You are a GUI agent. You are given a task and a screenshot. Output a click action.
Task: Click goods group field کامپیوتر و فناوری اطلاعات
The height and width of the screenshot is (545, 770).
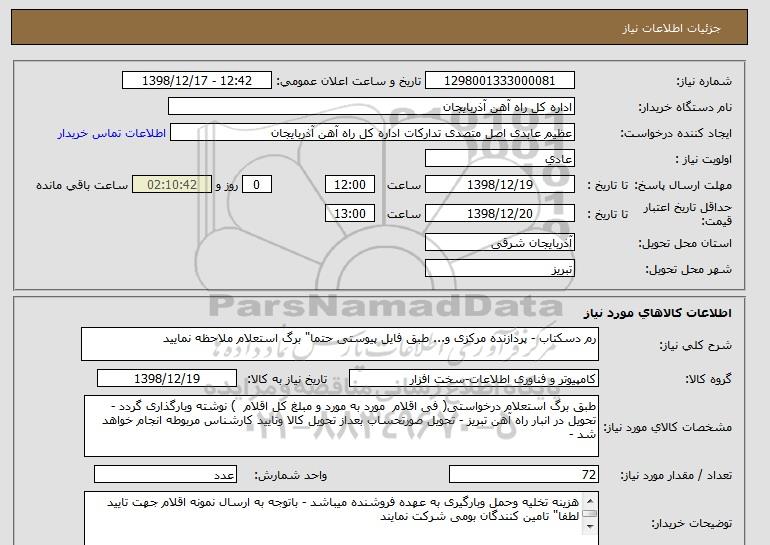coord(474,379)
